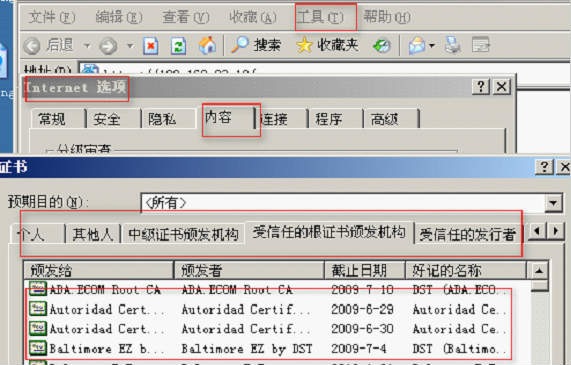The height and width of the screenshot is (365, 571).
Task: Click the Stop page loading icon
Action: 150,46
